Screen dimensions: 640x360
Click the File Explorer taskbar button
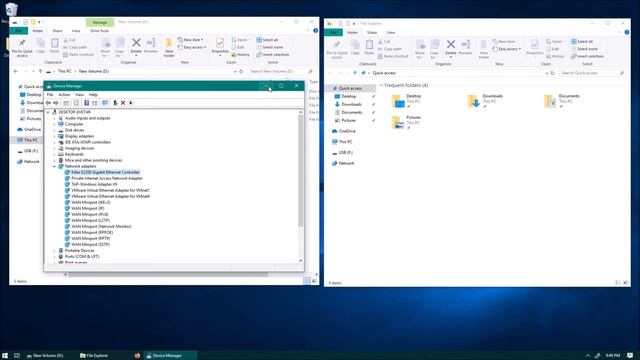(96, 356)
